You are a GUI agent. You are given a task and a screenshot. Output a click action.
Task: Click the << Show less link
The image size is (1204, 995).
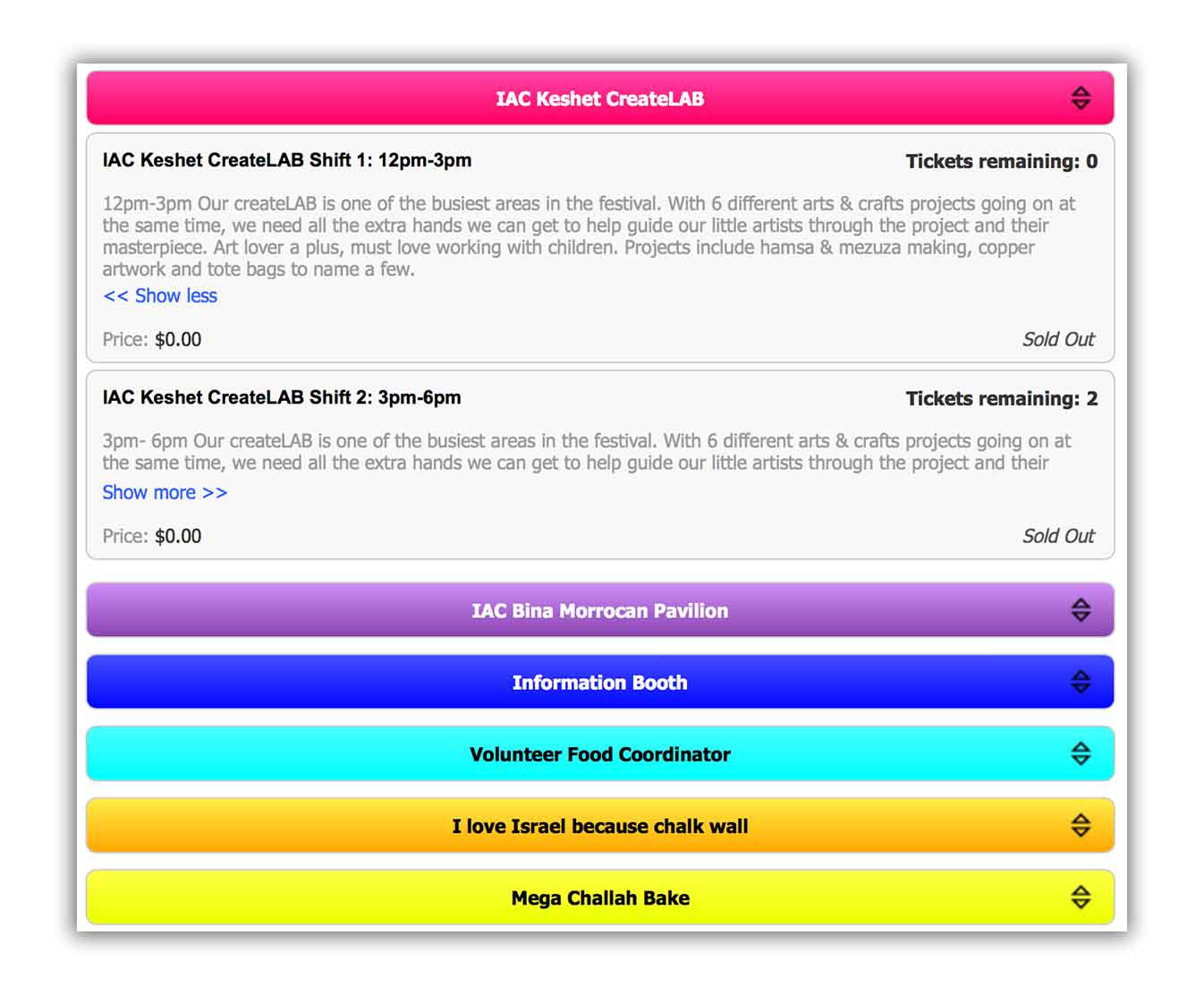(x=160, y=296)
